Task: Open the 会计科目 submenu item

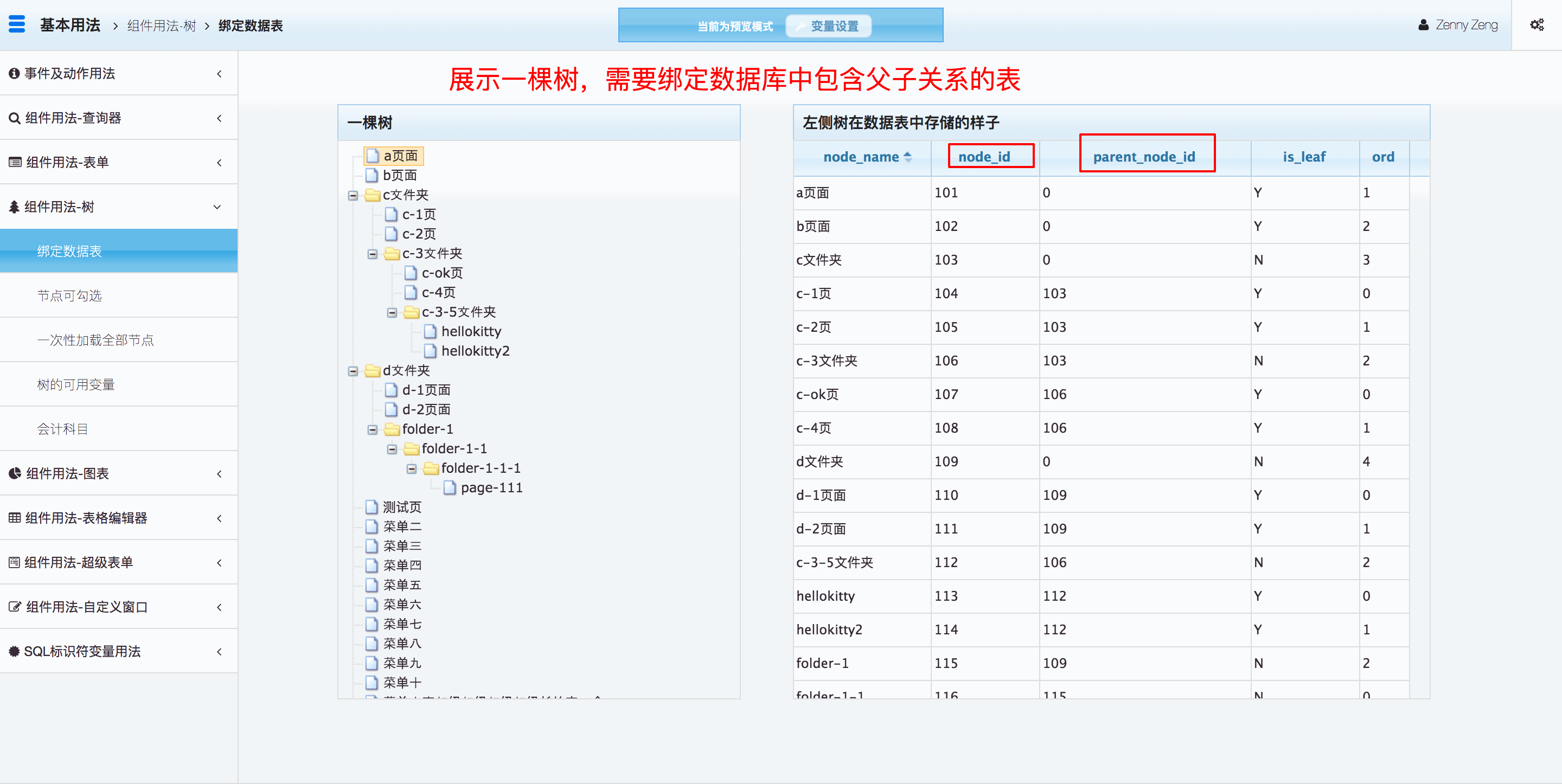Action: [x=62, y=429]
